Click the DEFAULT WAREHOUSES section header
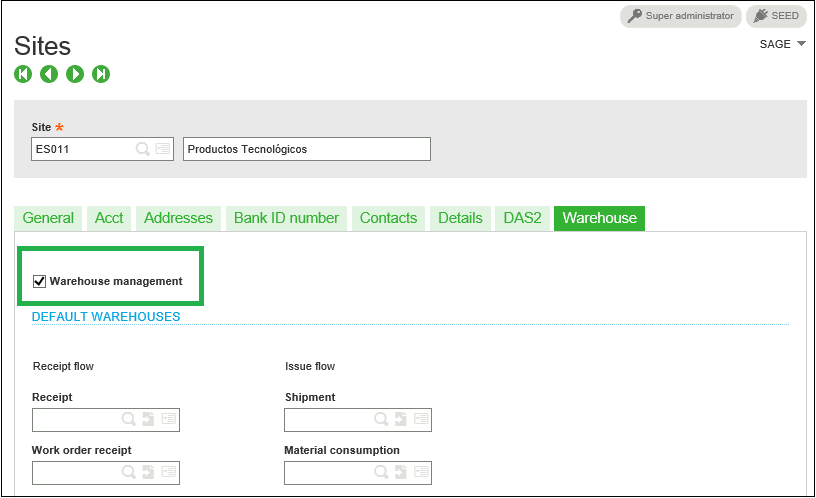The height and width of the screenshot is (498, 816). click(x=106, y=316)
